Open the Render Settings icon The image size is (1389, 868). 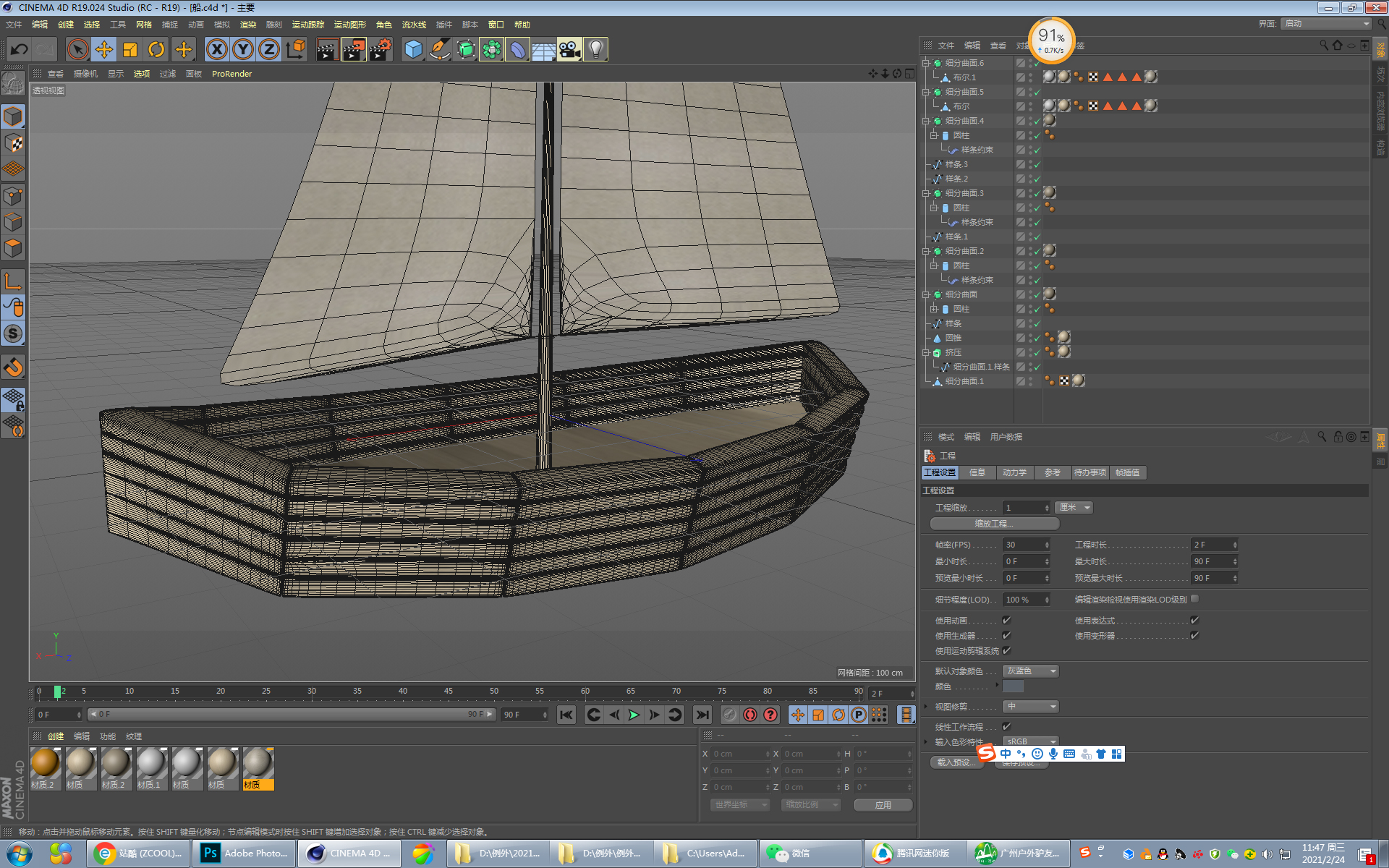pyautogui.click(x=380, y=50)
